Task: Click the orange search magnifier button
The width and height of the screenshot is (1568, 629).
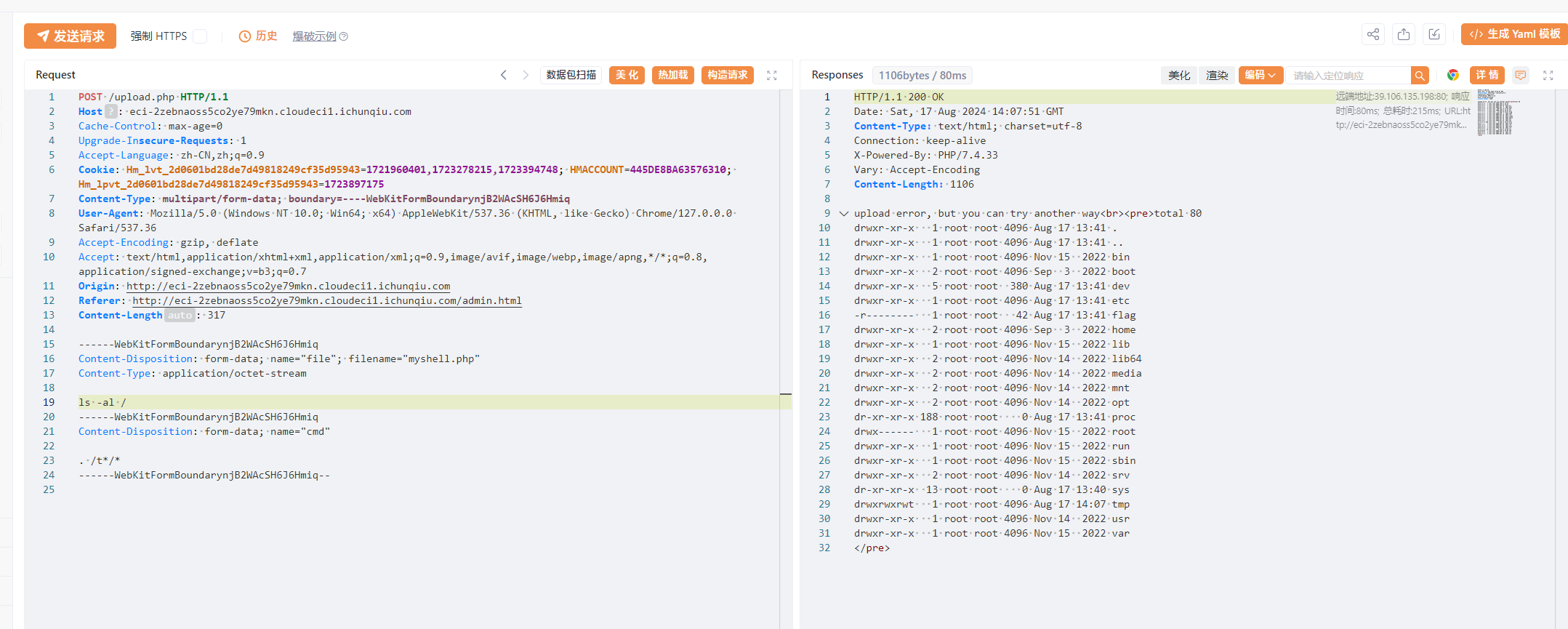Action: coord(1420,76)
